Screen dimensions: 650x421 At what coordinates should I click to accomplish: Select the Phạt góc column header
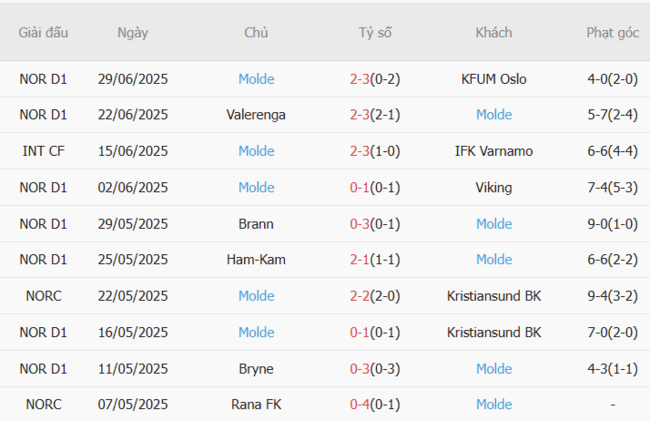[613, 33]
